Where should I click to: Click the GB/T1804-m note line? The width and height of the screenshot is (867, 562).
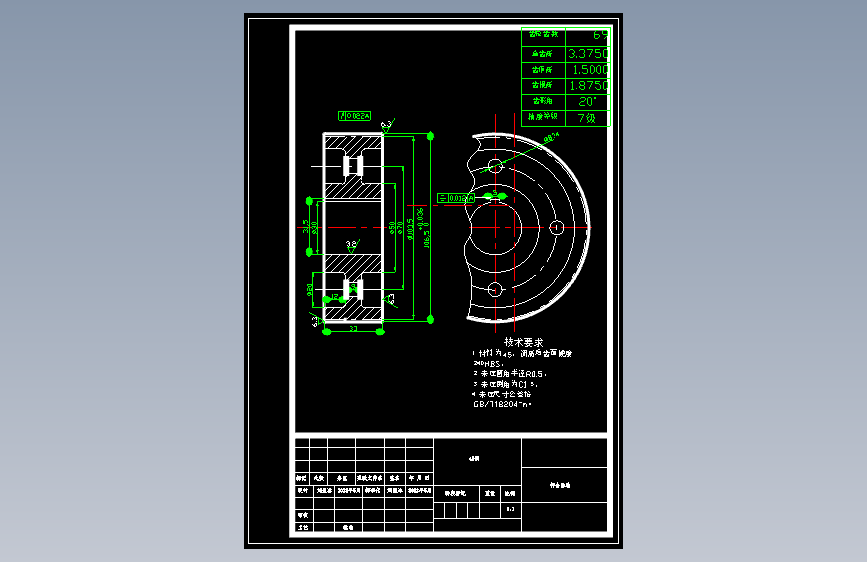click(502, 404)
